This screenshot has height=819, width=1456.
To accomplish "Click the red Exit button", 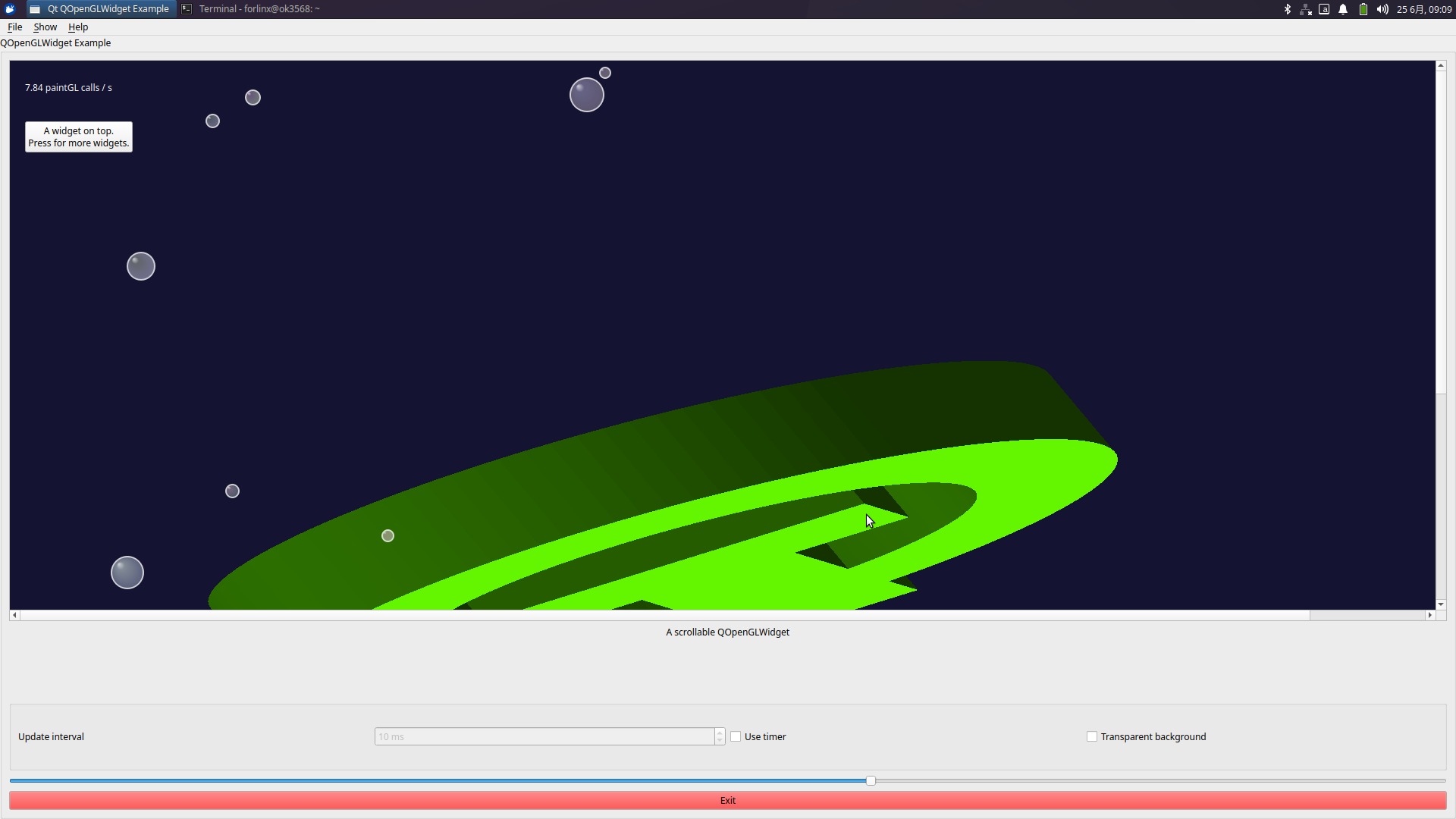I will pos(727,800).
